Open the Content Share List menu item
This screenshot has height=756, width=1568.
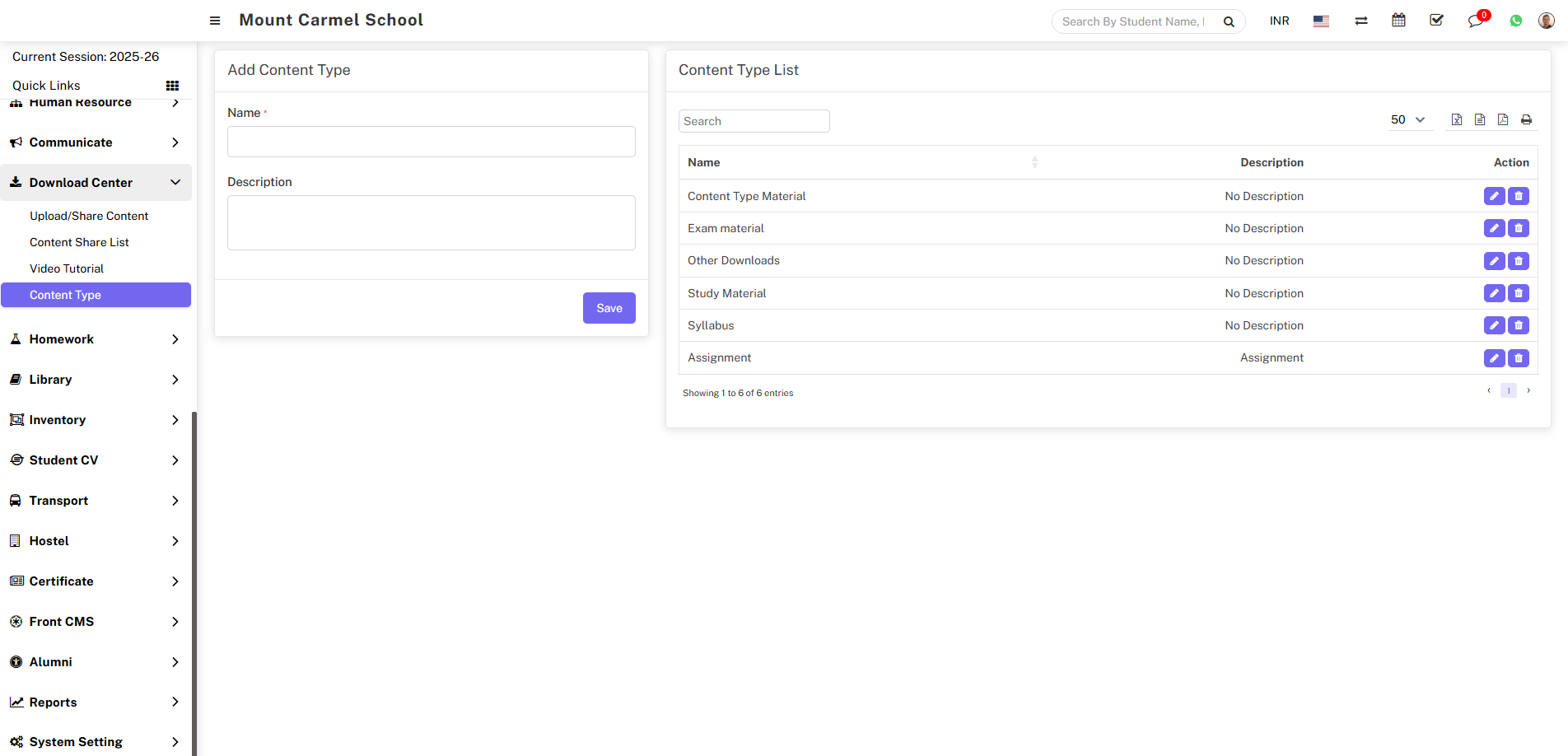pos(79,242)
